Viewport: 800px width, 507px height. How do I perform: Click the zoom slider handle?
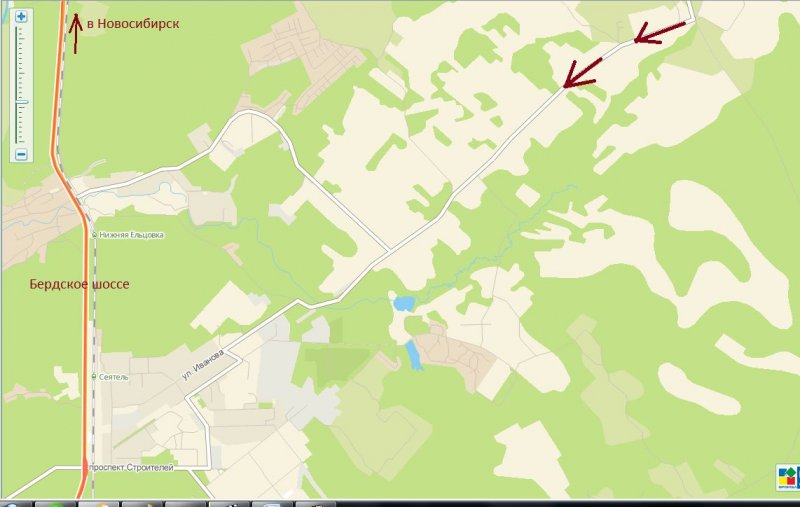click(21, 103)
